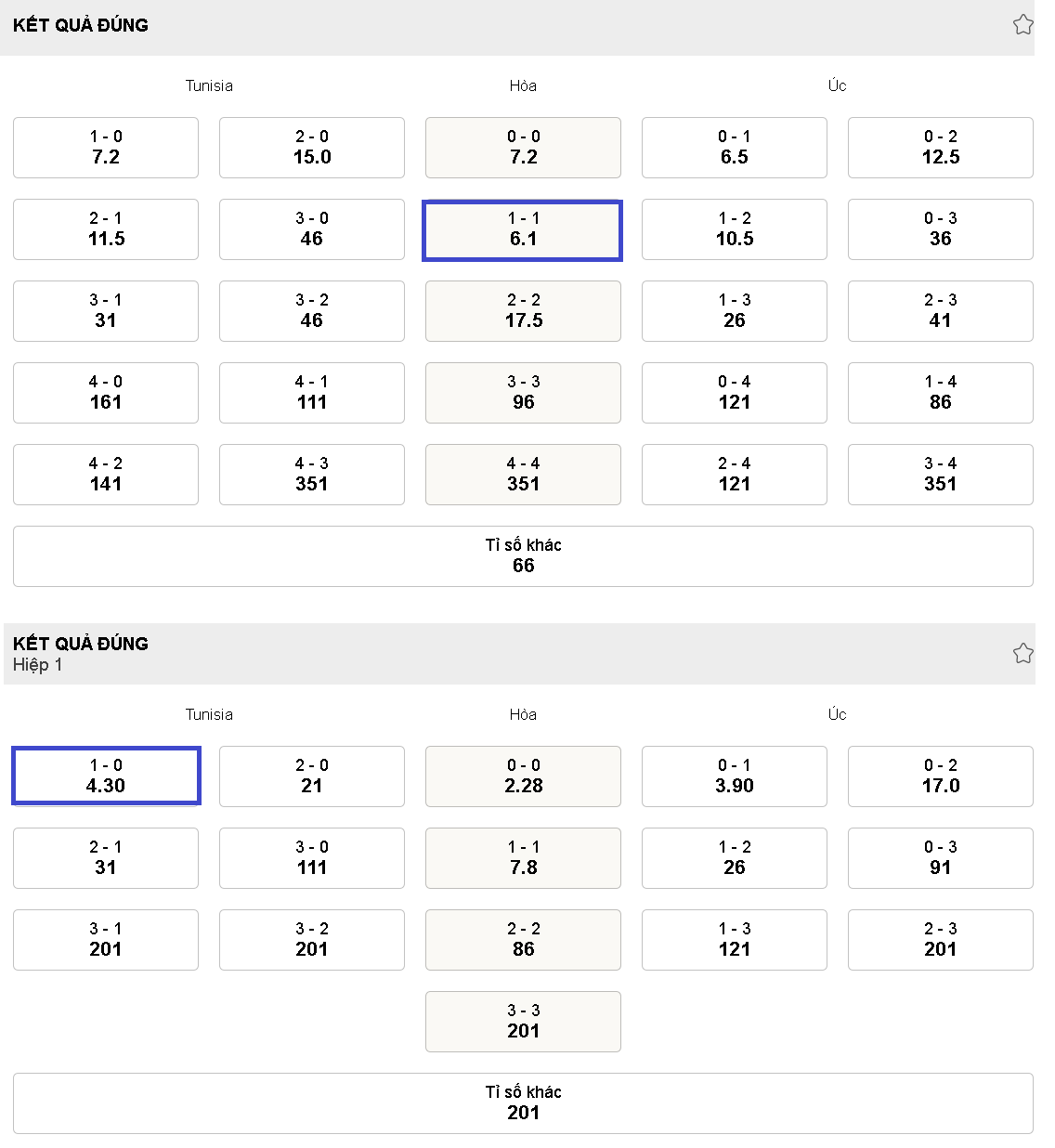Viewport: 1055px width, 1148px height.
Task: Pick Úc 1 - 4 at odds 86
Action: 940,393
